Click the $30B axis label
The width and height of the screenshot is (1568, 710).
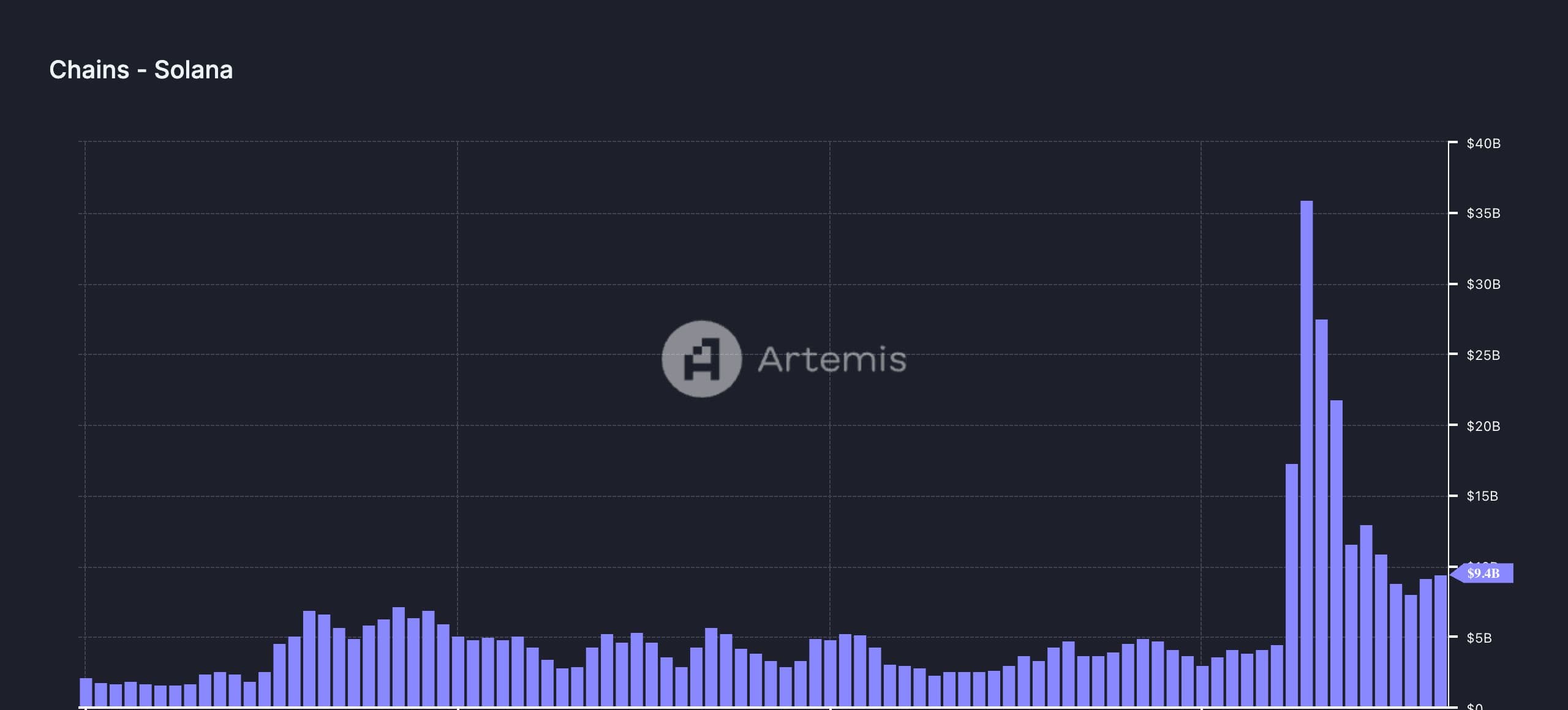[1483, 284]
